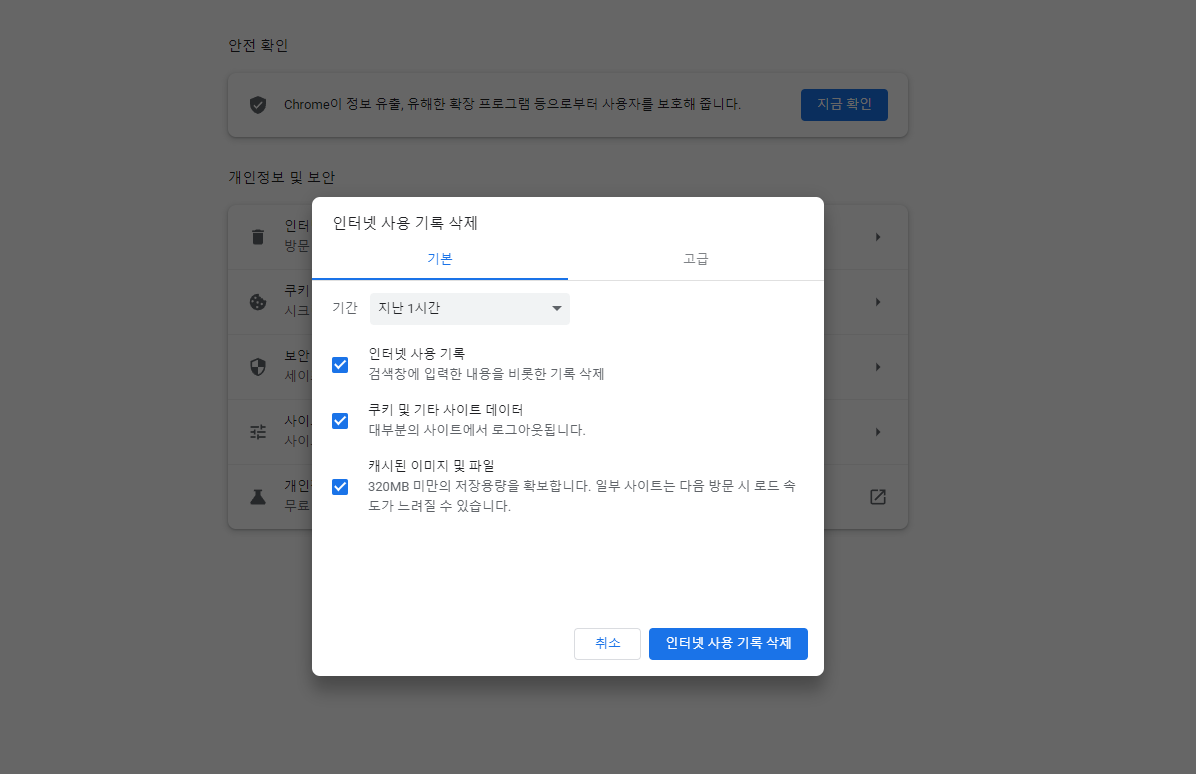Expand the cookie settings row chevron
This screenshot has height=774, width=1196.
pos(877,301)
